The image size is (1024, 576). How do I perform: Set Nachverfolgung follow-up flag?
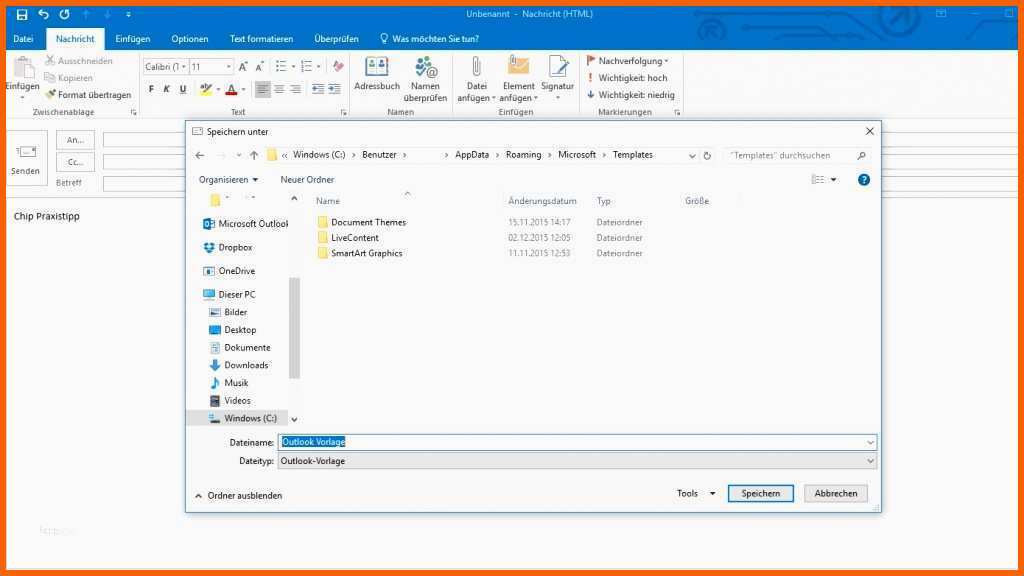click(628, 61)
